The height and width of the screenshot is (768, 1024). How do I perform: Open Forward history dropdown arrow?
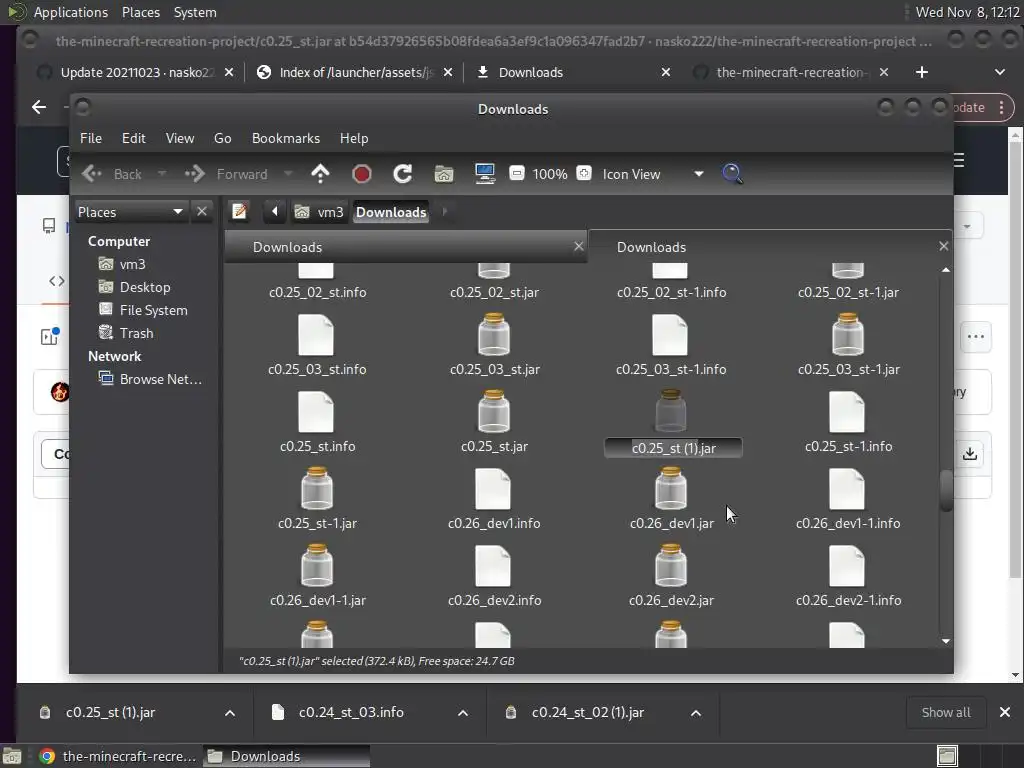pos(287,174)
